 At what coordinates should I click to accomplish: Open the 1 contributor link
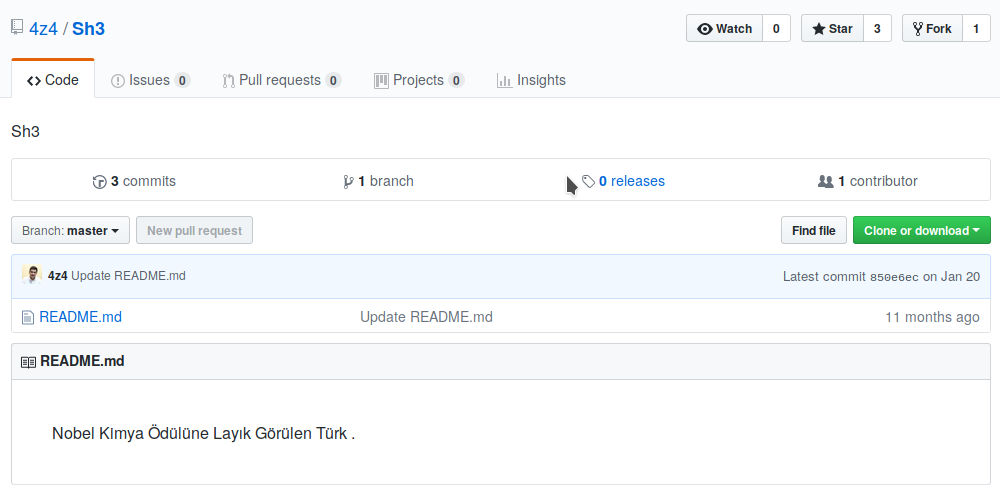(x=867, y=181)
